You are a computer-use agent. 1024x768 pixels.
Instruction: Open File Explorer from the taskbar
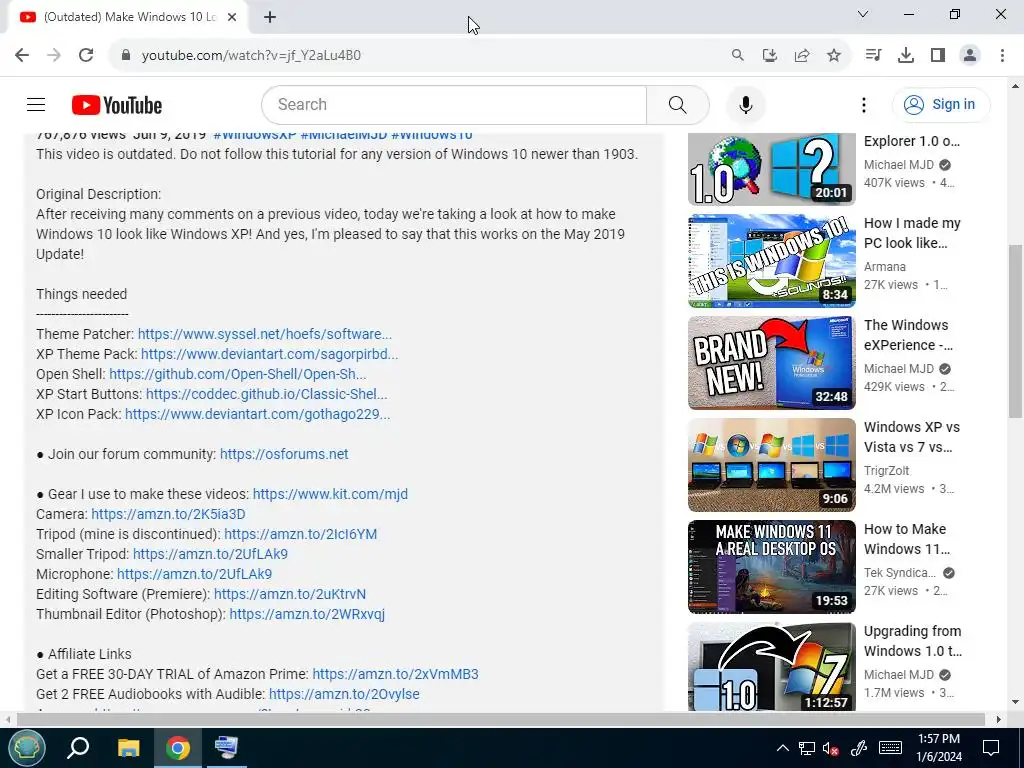pyautogui.click(x=128, y=748)
